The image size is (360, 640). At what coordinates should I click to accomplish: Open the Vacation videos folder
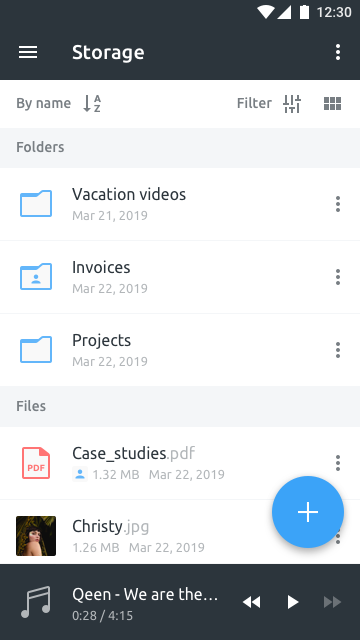(180, 204)
